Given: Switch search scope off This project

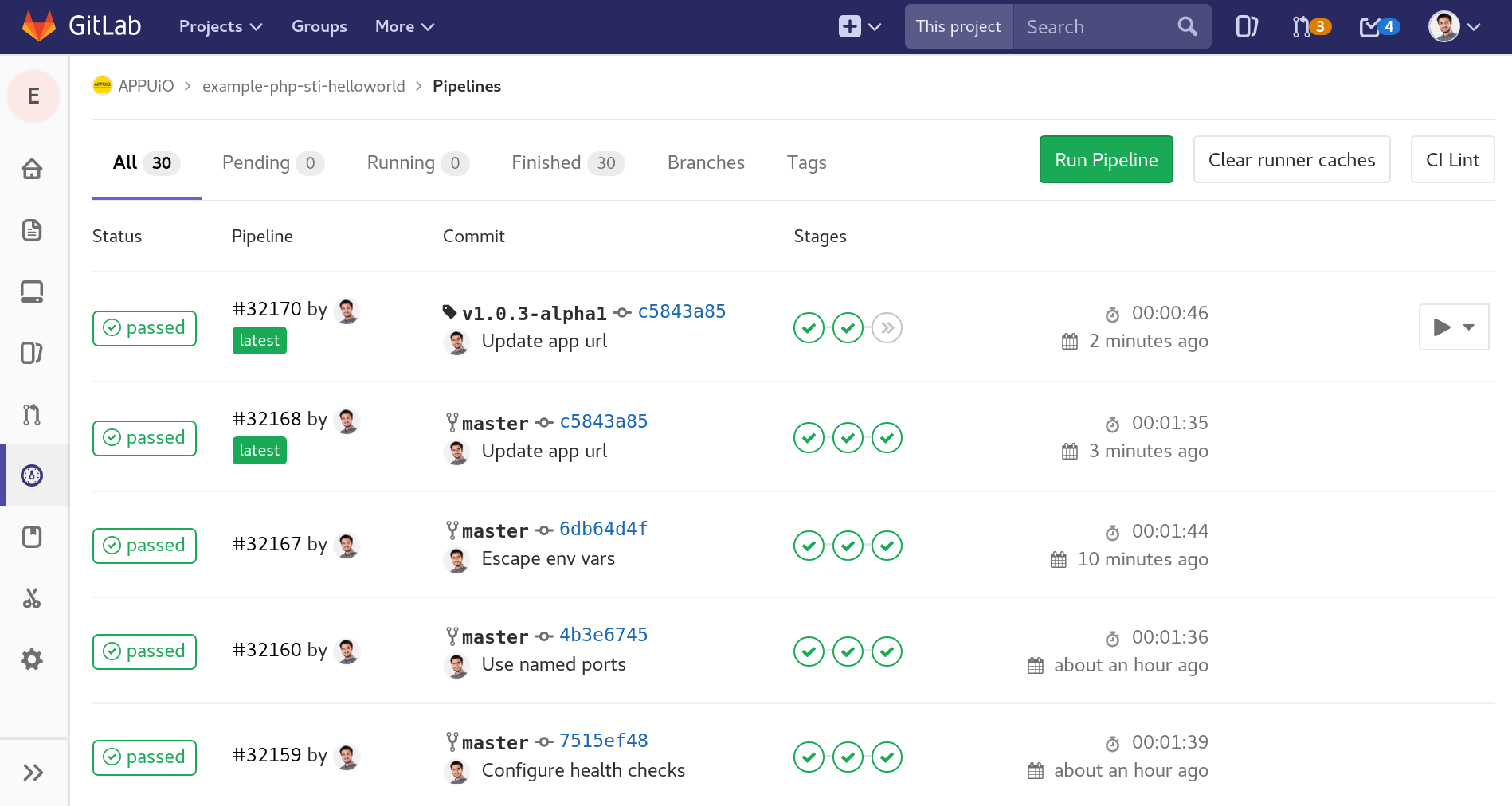Looking at the screenshot, I should 958,26.
